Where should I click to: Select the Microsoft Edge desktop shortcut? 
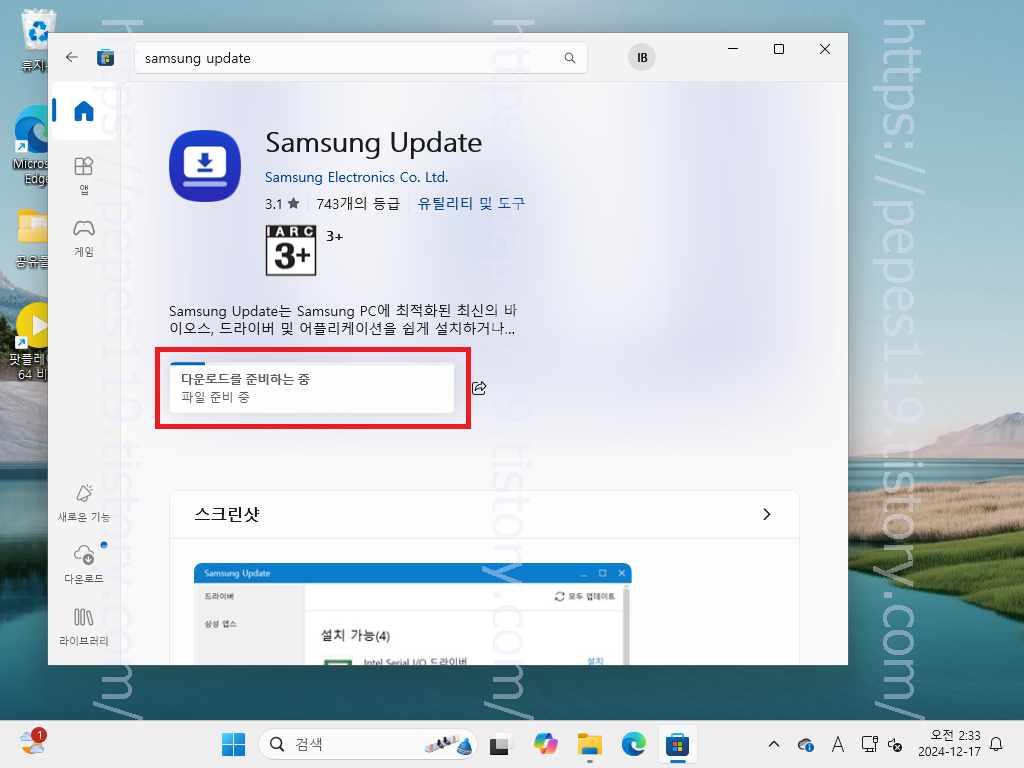31,146
